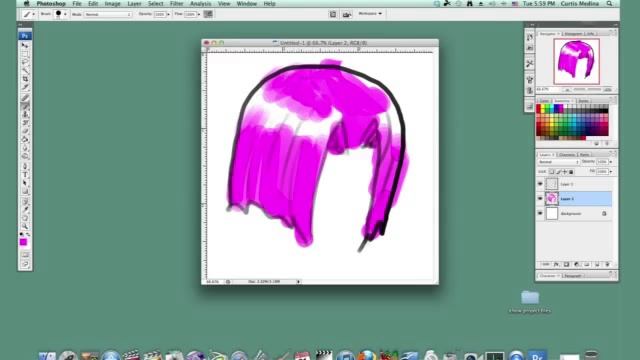This screenshot has height=360, width=640.
Task: Select the Lasso tool
Action: point(25,62)
